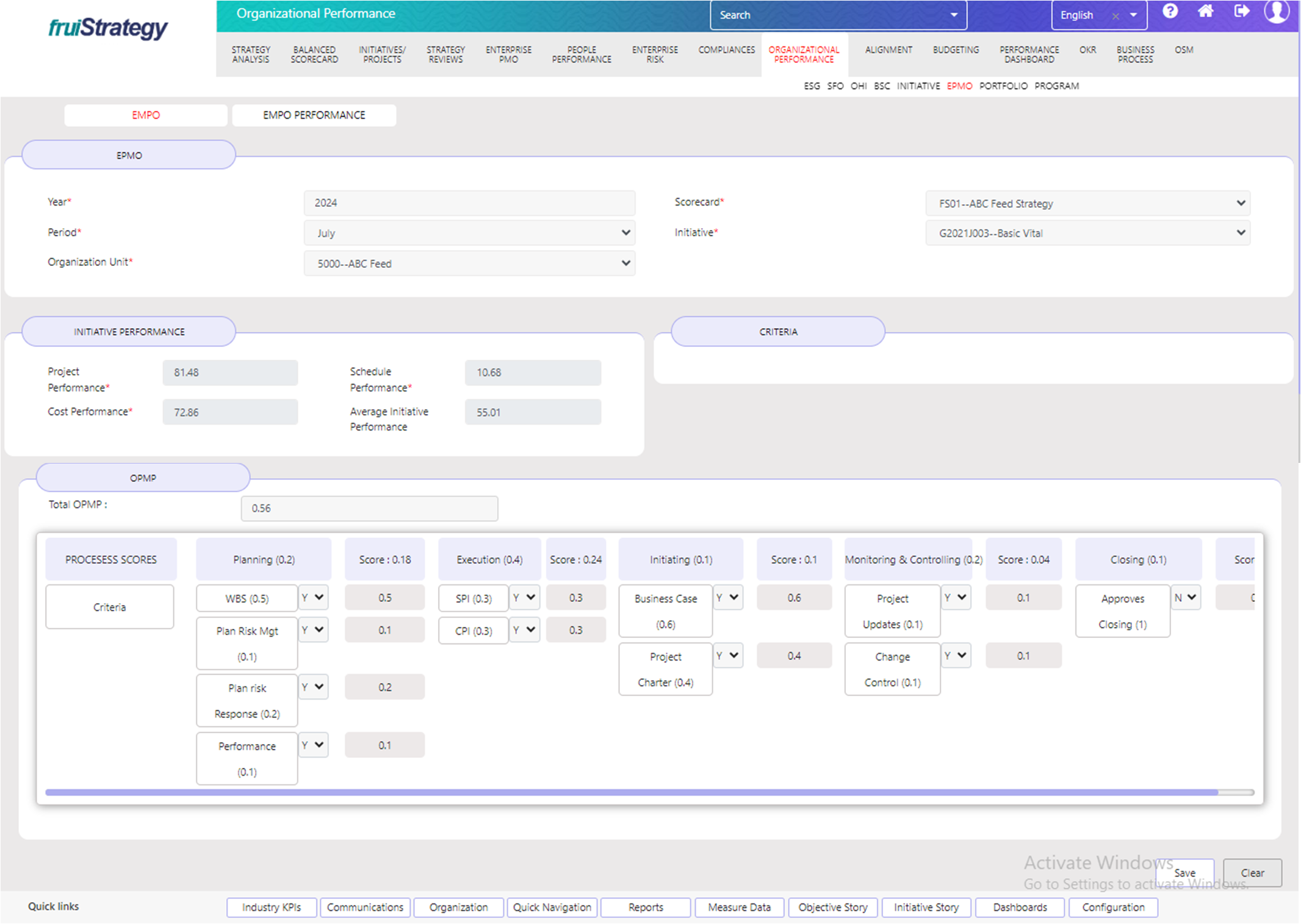The width and height of the screenshot is (1301, 924).
Task: Click the Year input field
Action: pyautogui.click(x=469, y=202)
